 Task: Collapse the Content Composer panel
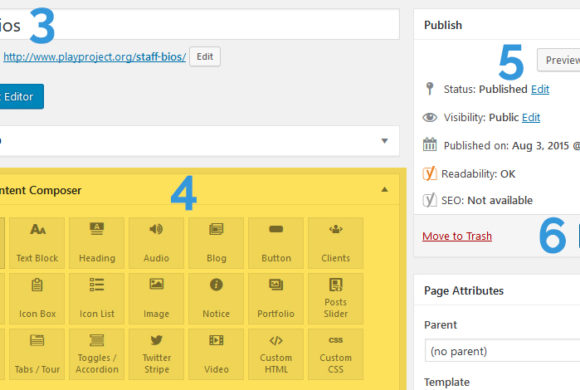385,190
